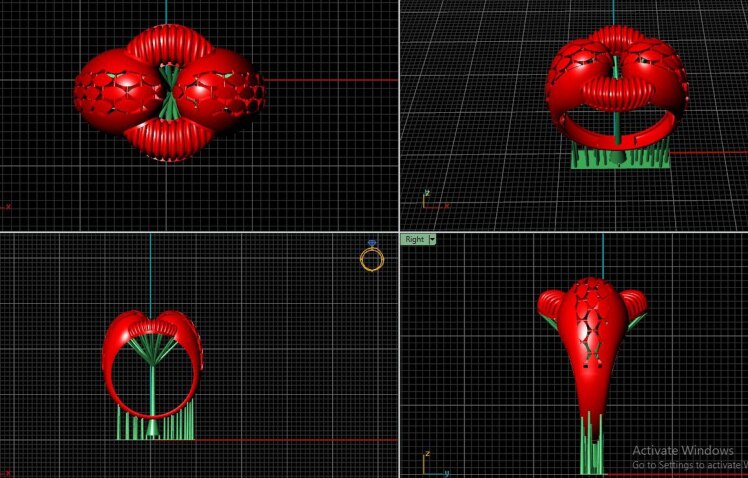Click the axis icon in perspective viewport

[x=427, y=200]
